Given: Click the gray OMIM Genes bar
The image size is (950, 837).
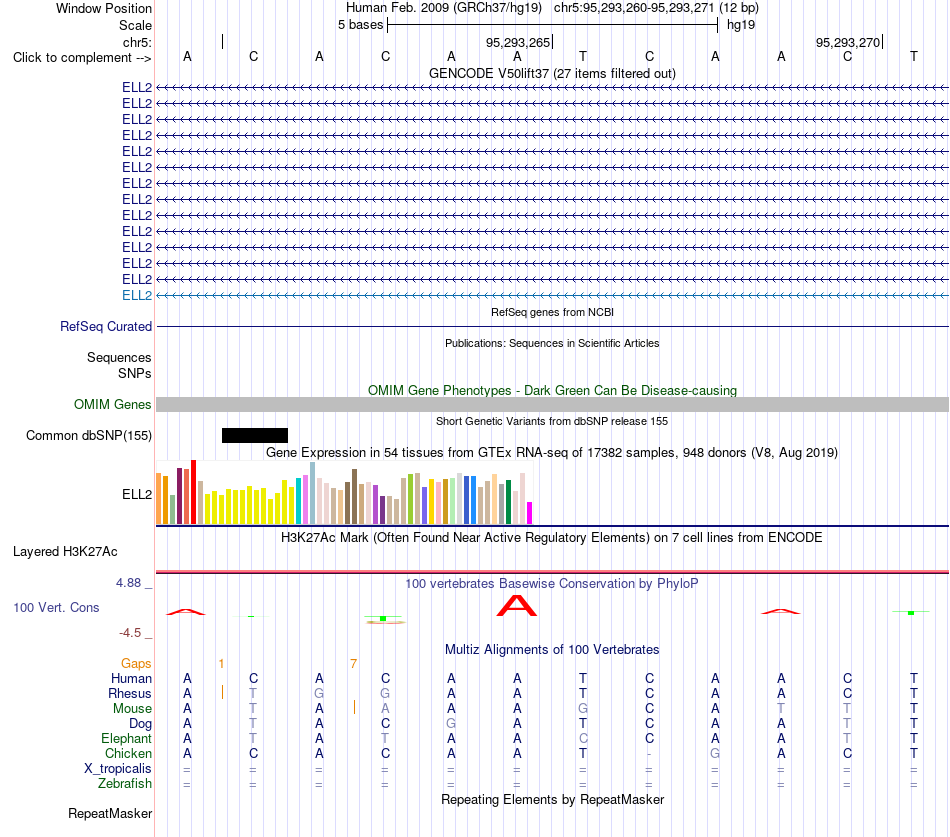Looking at the screenshot, I should [552, 404].
